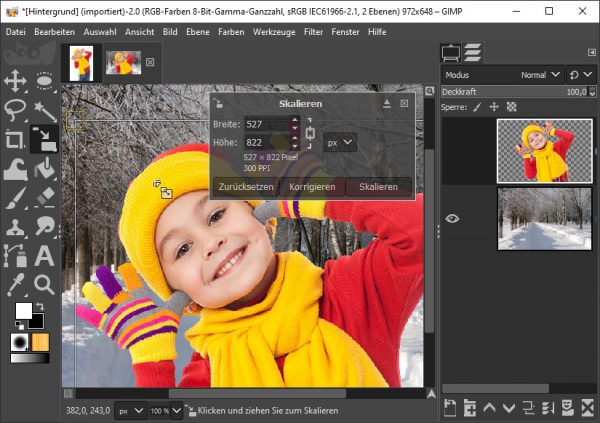Toggle the lock pixels brush icon next to Sperre
The height and width of the screenshot is (423, 600).
tap(477, 106)
